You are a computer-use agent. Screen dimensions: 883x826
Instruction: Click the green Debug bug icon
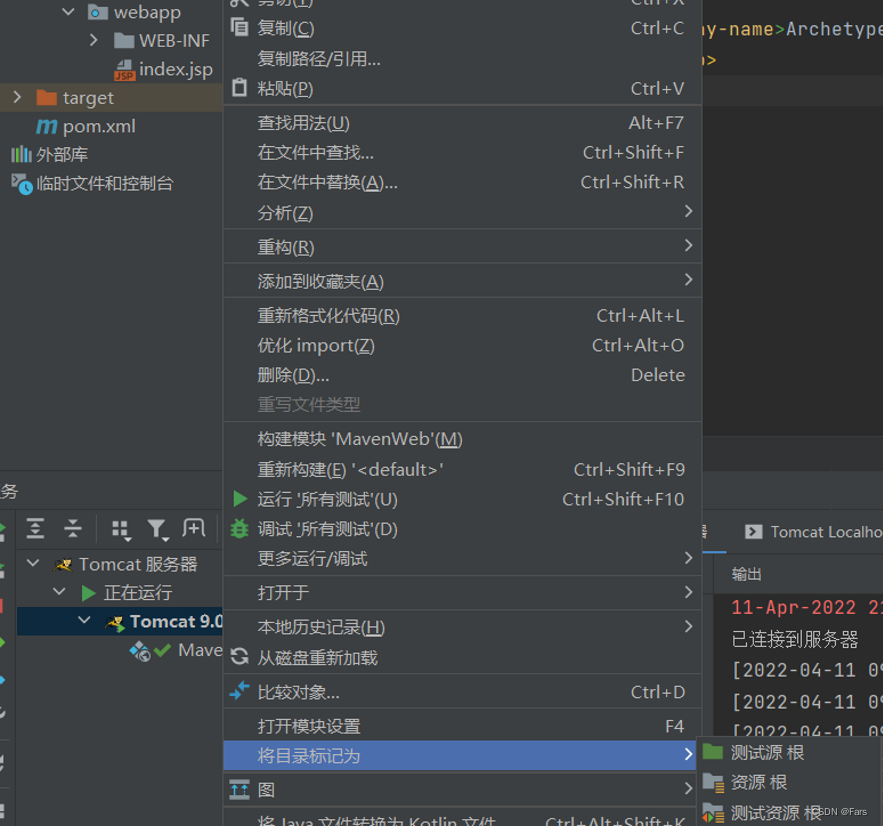coord(239,529)
